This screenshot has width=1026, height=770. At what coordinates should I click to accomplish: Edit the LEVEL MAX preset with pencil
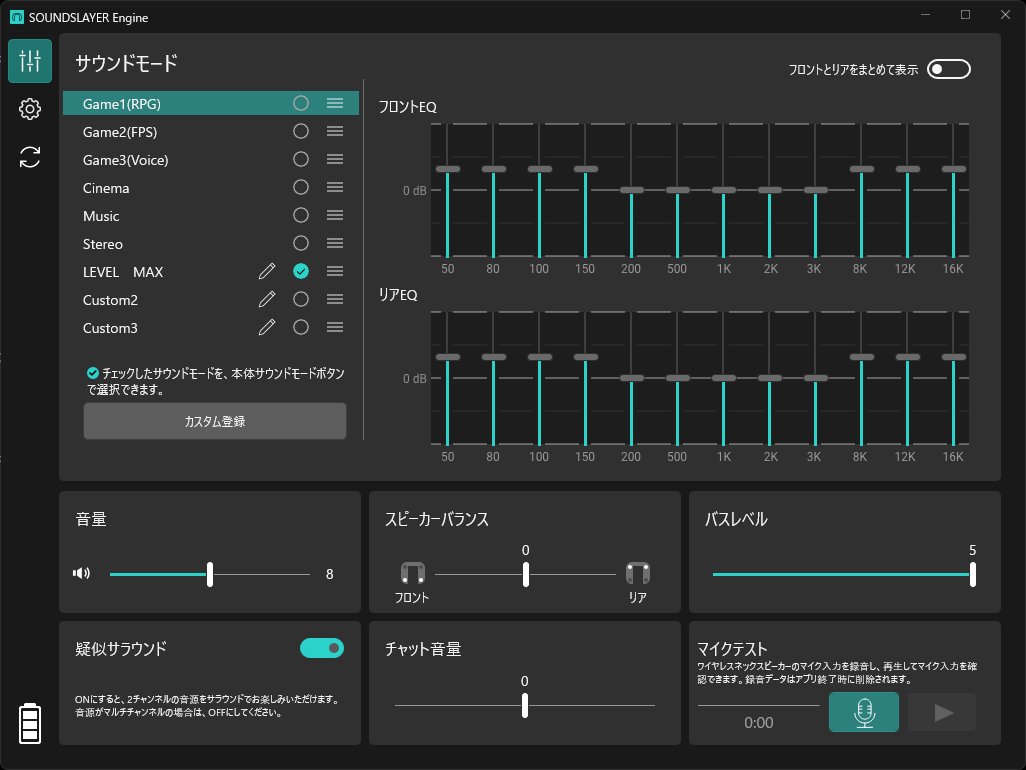(267, 271)
